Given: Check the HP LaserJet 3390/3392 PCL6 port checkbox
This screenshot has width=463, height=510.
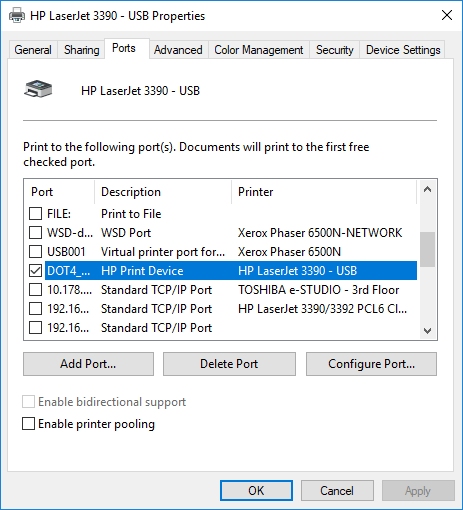Looking at the screenshot, I should tap(35, 309).
